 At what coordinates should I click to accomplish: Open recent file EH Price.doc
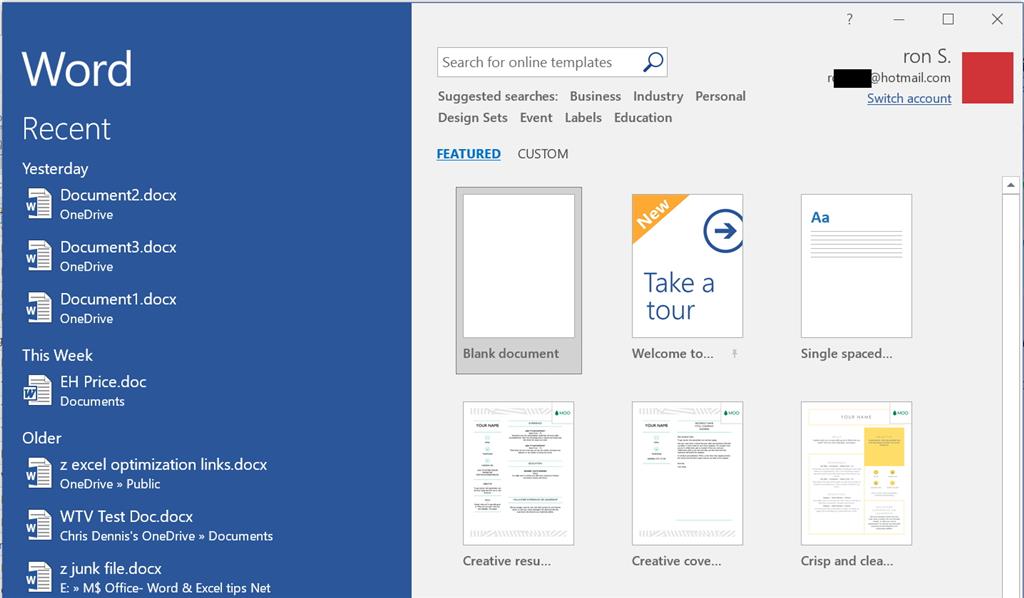[103, 382]
